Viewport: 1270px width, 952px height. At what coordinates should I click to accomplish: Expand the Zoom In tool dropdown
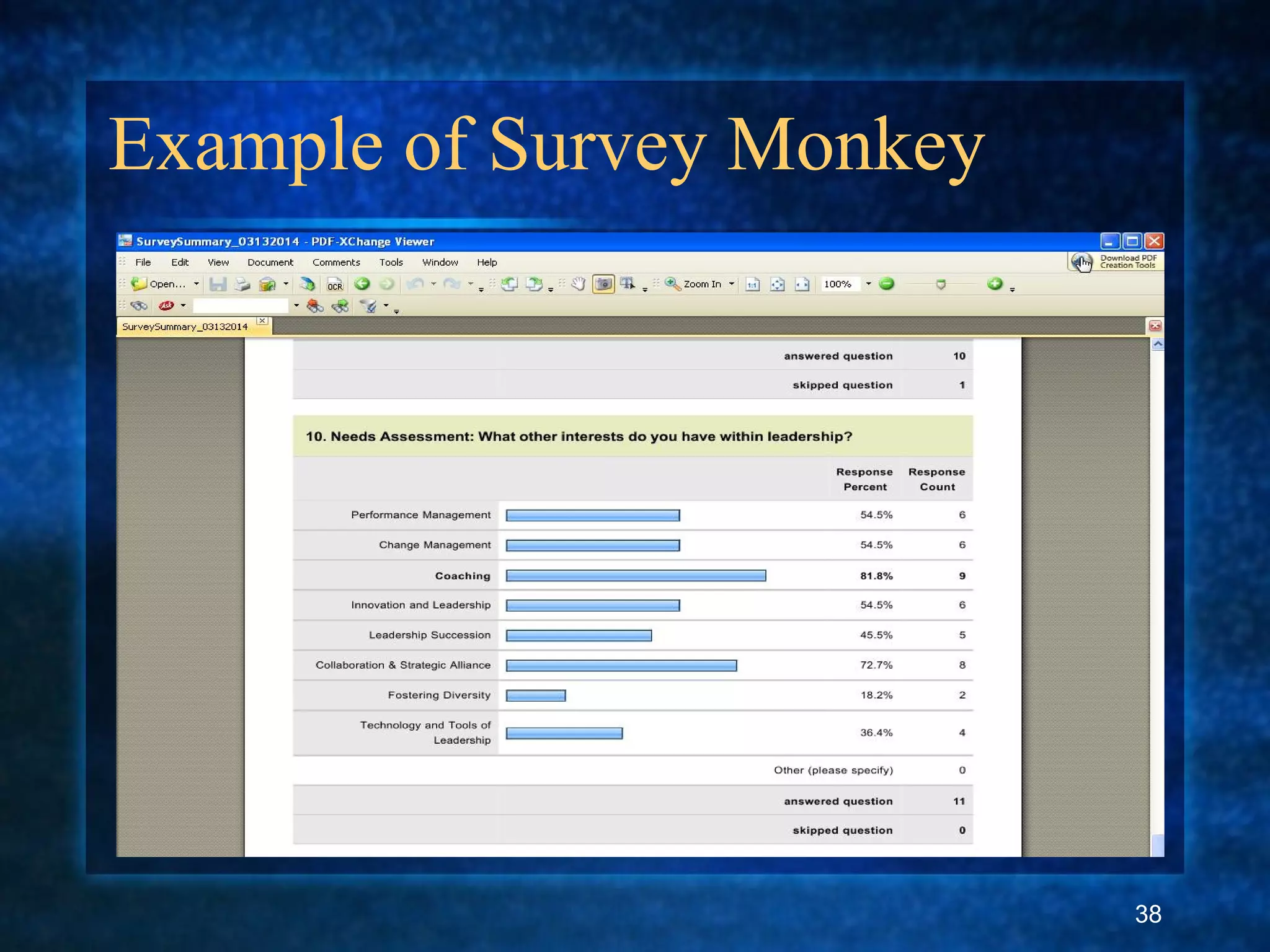[x=732, y=284]
